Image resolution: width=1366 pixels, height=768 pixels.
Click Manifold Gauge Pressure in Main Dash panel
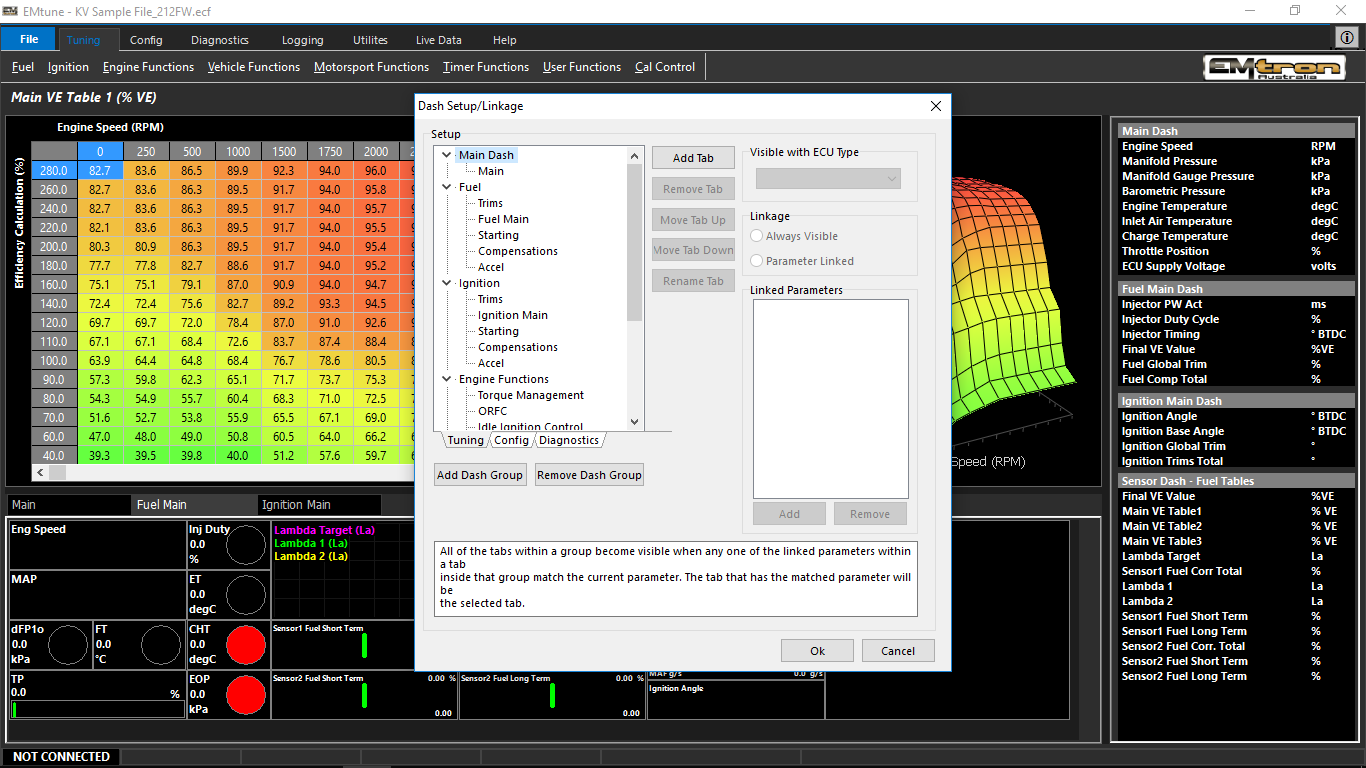click(x=1188, y=176)
